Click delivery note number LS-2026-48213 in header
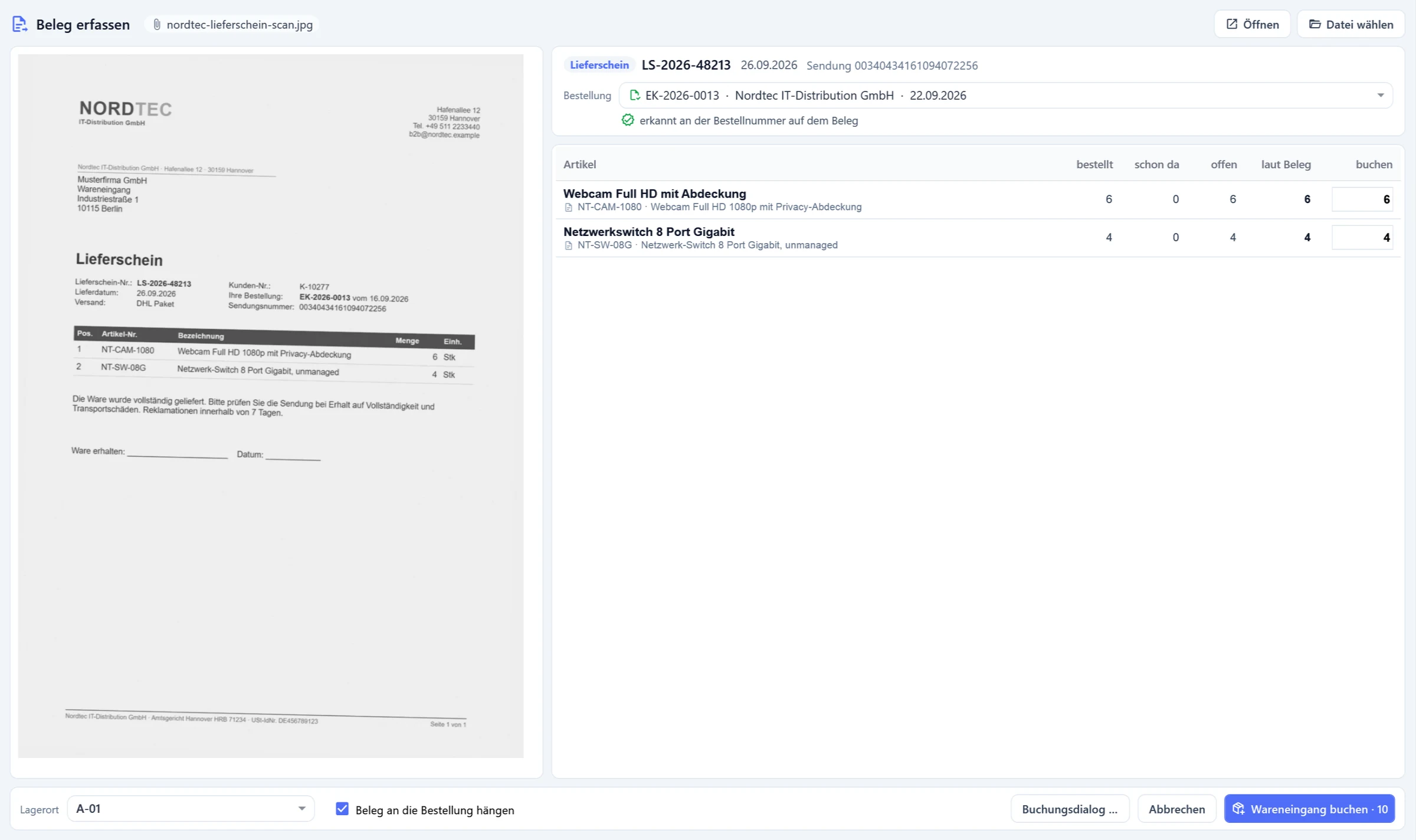The height and width of the screenshot is (840, 1416). [686, 65]
